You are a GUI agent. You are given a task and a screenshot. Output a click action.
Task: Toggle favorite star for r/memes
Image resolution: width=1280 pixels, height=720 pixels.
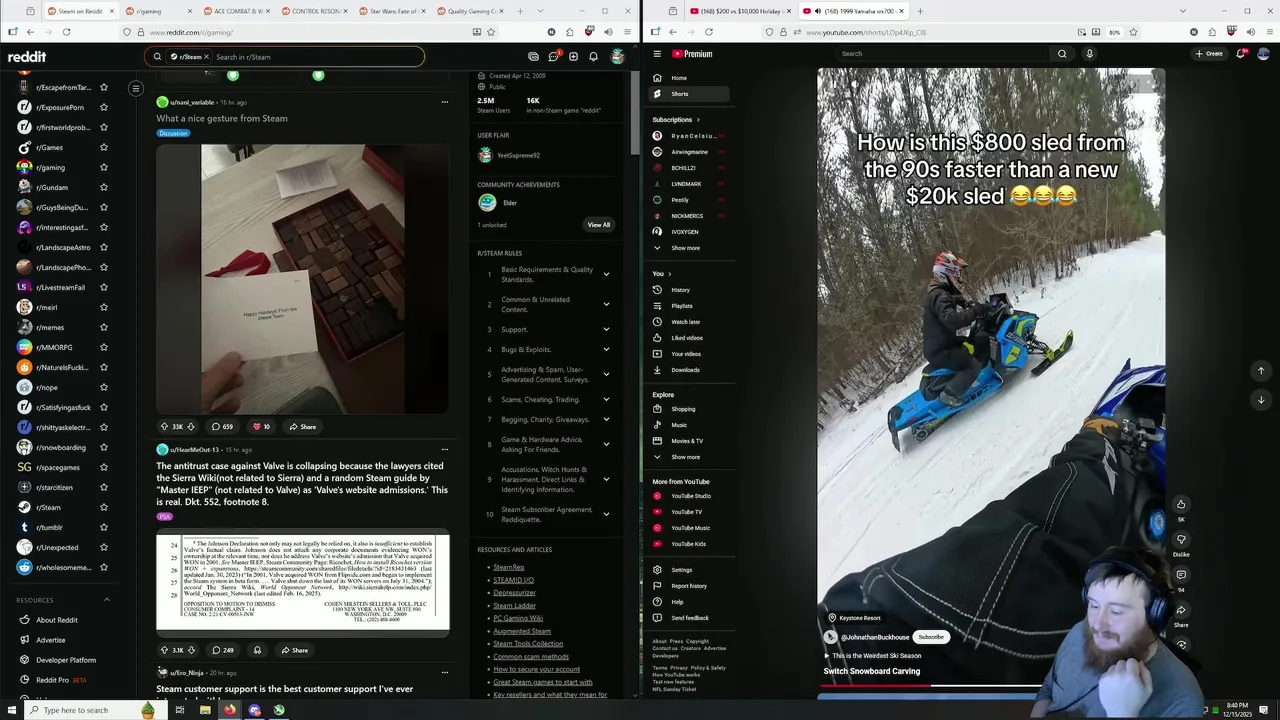pyautogui.click(x=104, y=328)
